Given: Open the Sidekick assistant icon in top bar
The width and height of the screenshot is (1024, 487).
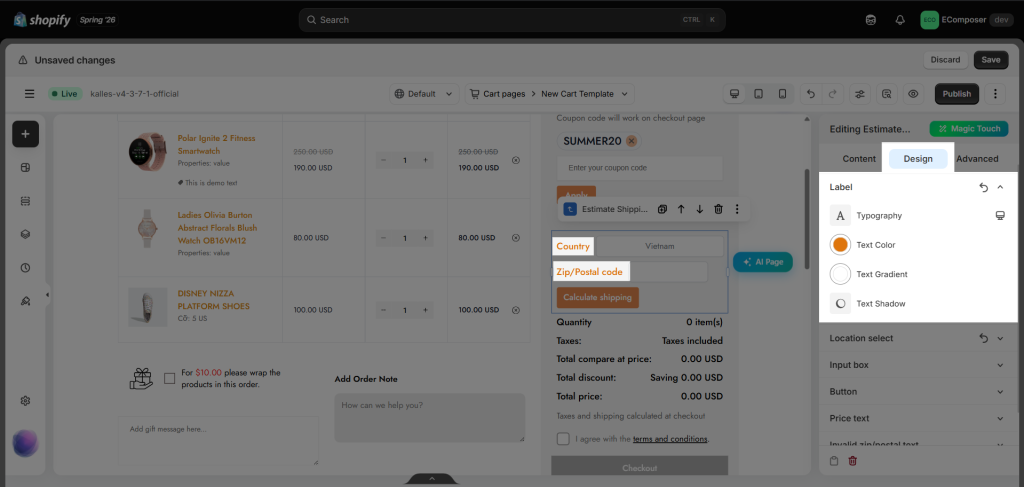Looking at the screenshot, I should coord(871,20).
